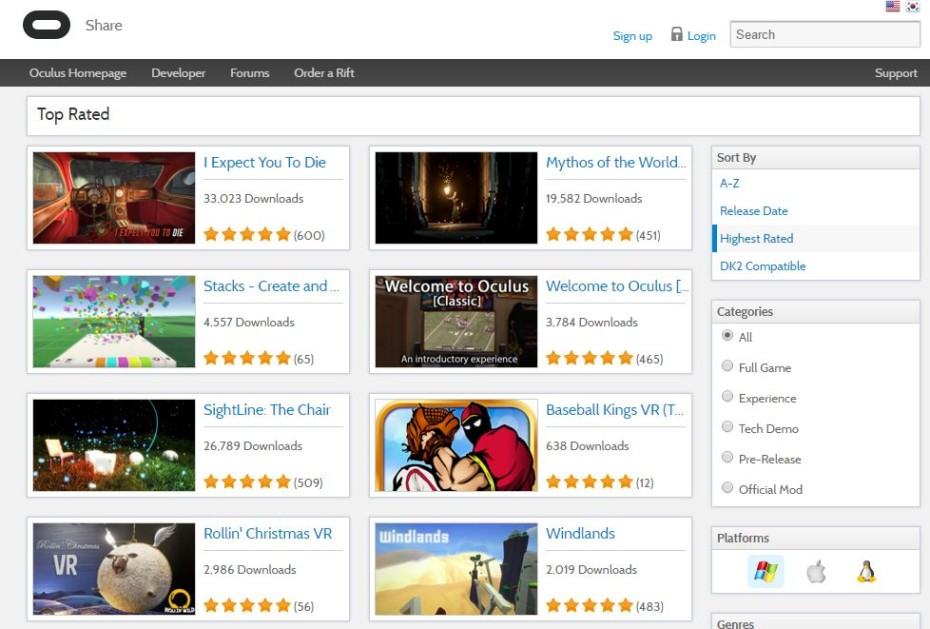This screenshot has width=930, height=629.
Task: Filter by DK2 Compatible
Action: (762, 266)
